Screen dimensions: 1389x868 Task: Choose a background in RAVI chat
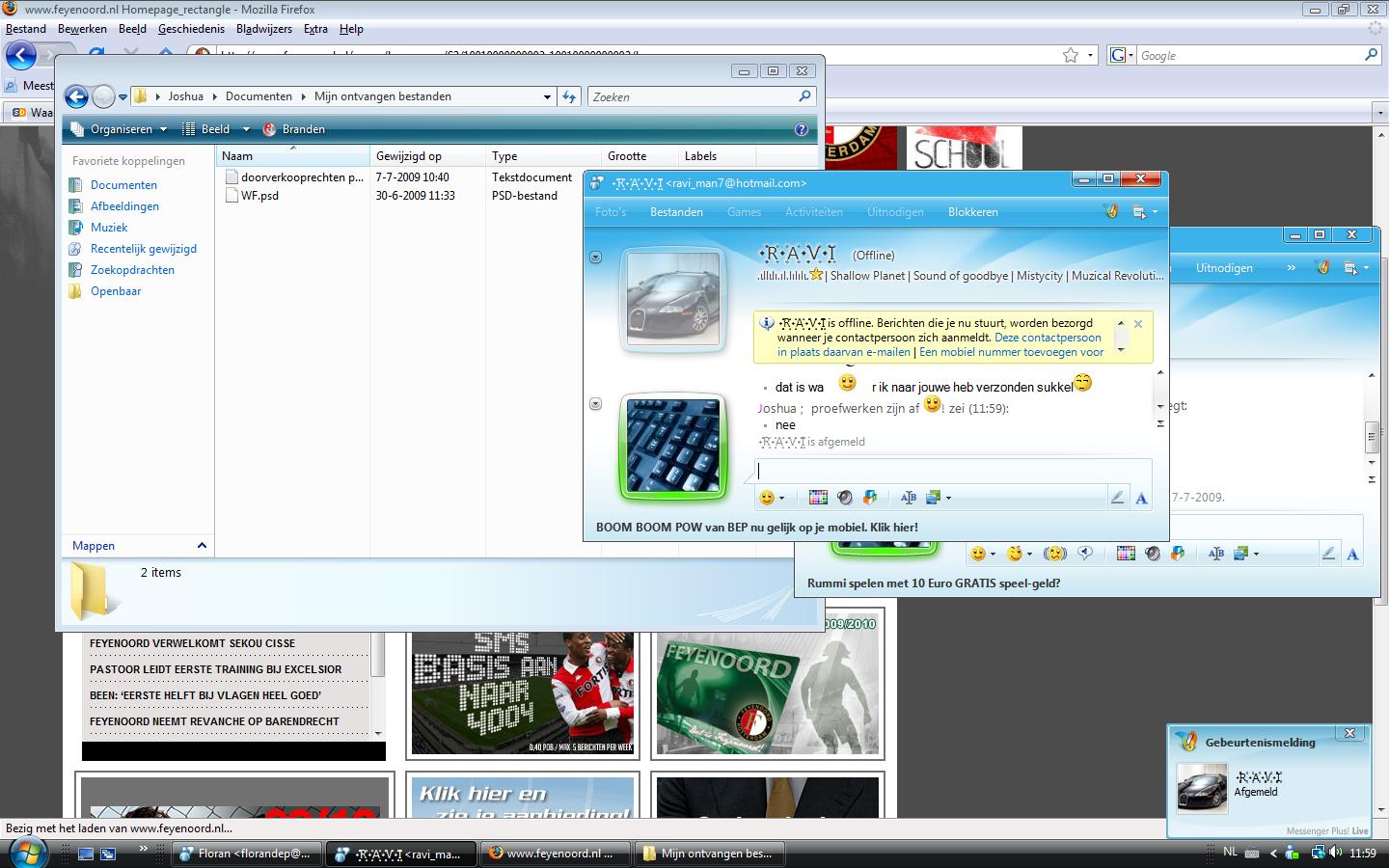933,498
